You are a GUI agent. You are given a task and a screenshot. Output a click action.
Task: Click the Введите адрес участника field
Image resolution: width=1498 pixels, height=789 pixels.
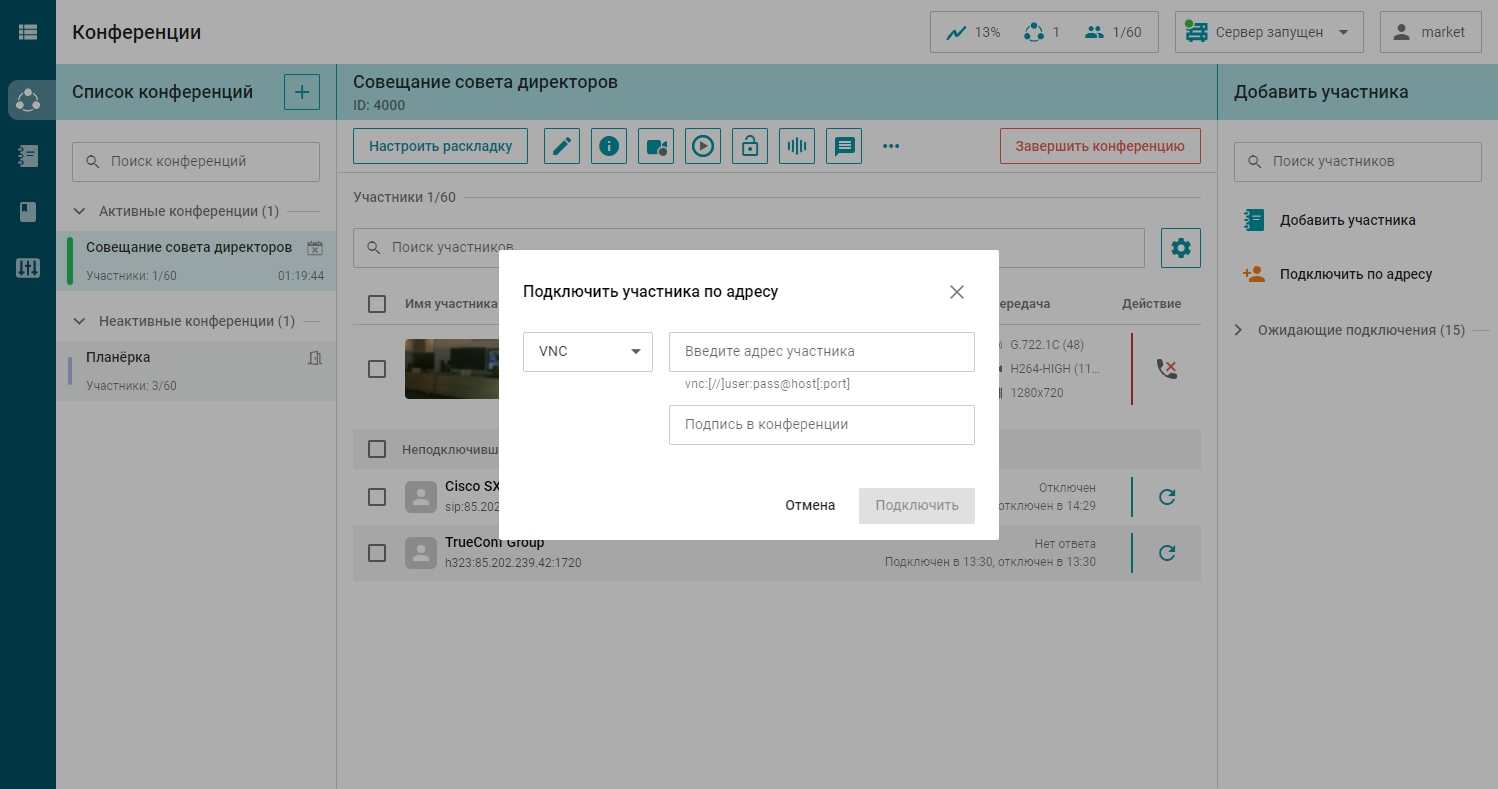click(x=821, y=352)
